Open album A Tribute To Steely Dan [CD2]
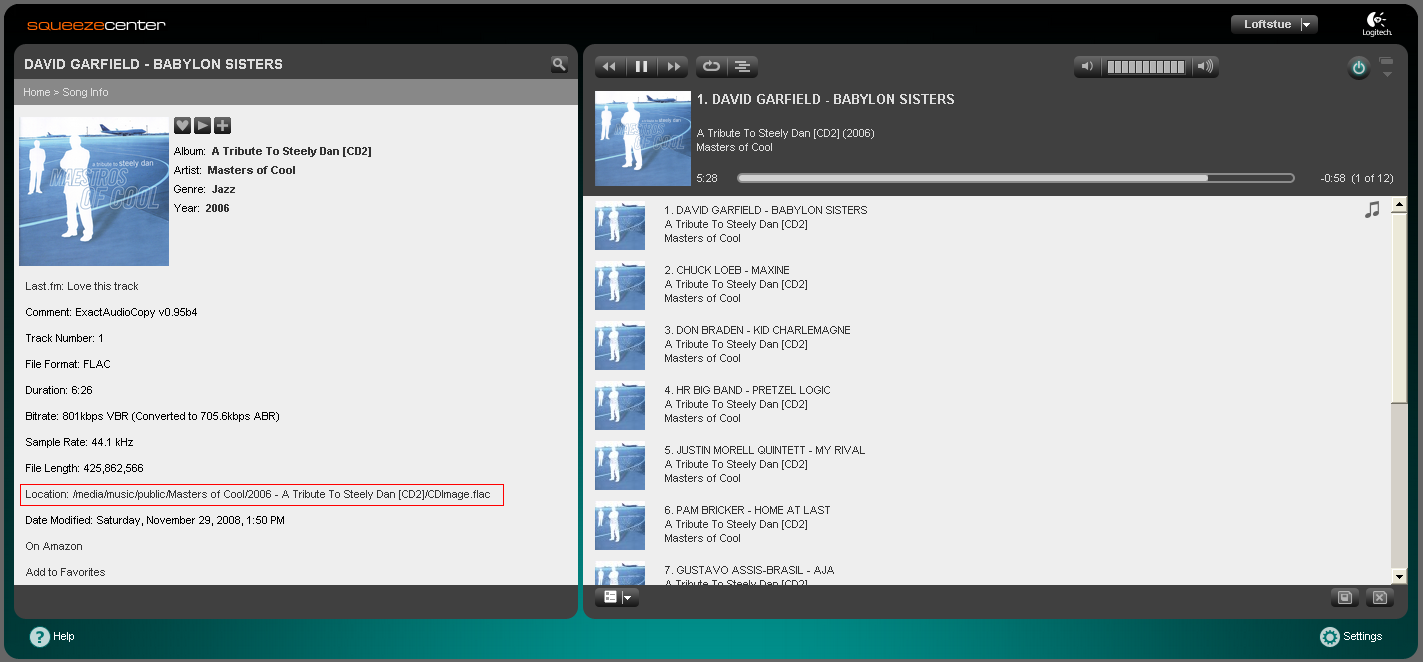The image size is (1423, 662). point(291,151)
